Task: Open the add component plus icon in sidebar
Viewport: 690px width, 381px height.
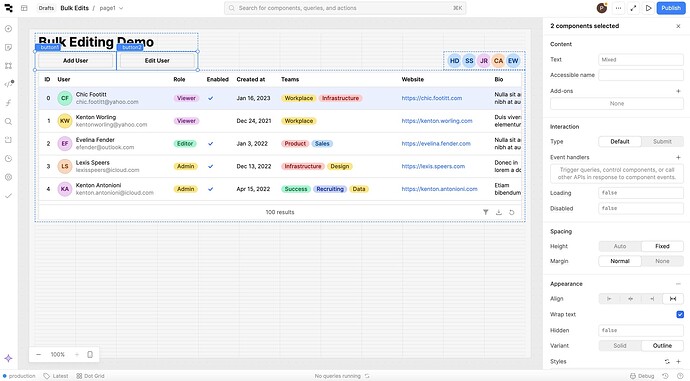Action: [8, 29]
